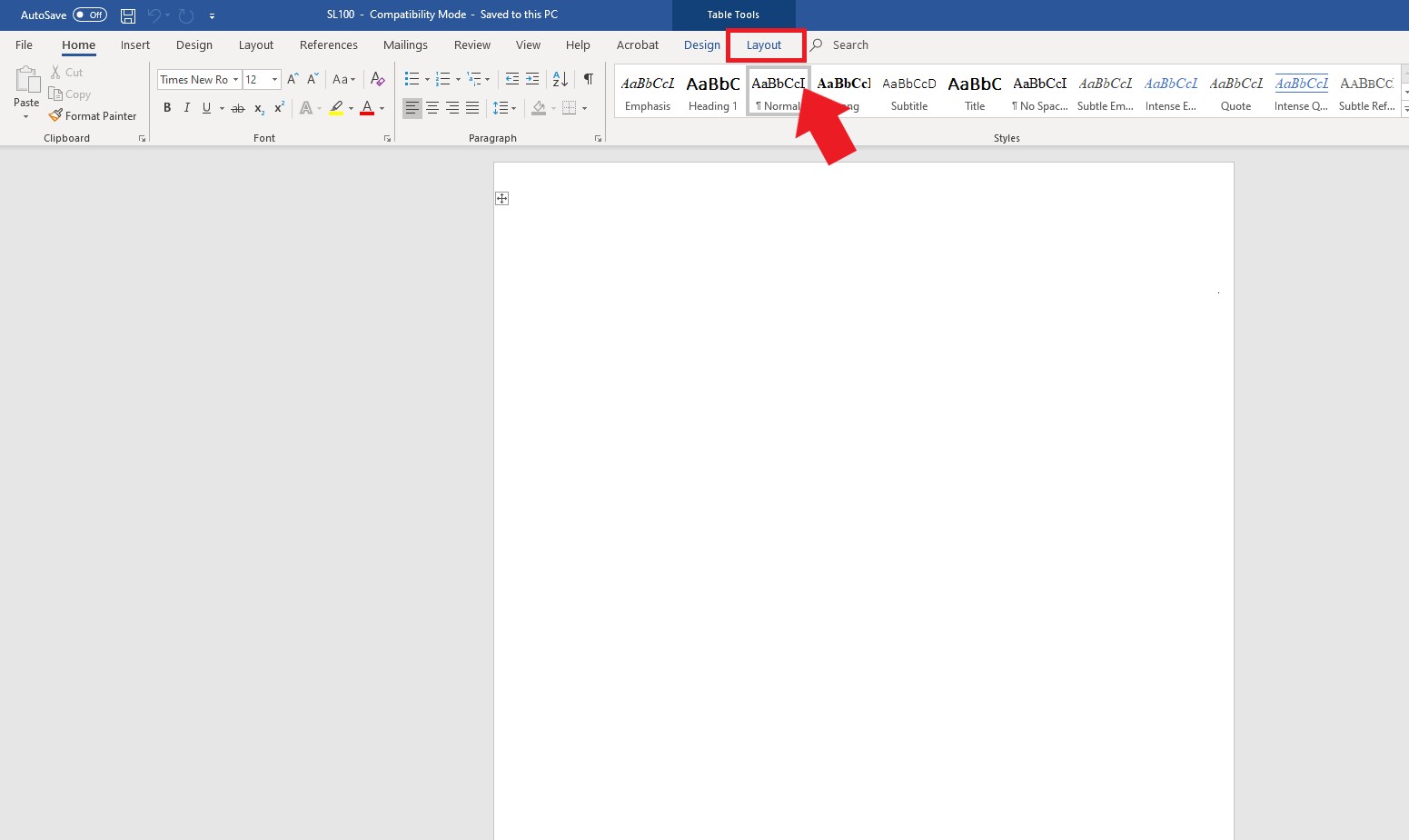The image size is (1409, 840).
Task: Apply subscript formatting
Action: (x=258, y=108)
